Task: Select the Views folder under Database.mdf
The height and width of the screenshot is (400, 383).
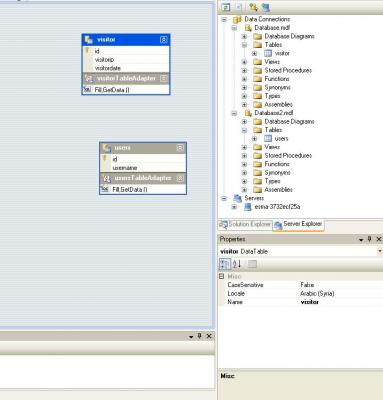Action: (x=272, y=62)
